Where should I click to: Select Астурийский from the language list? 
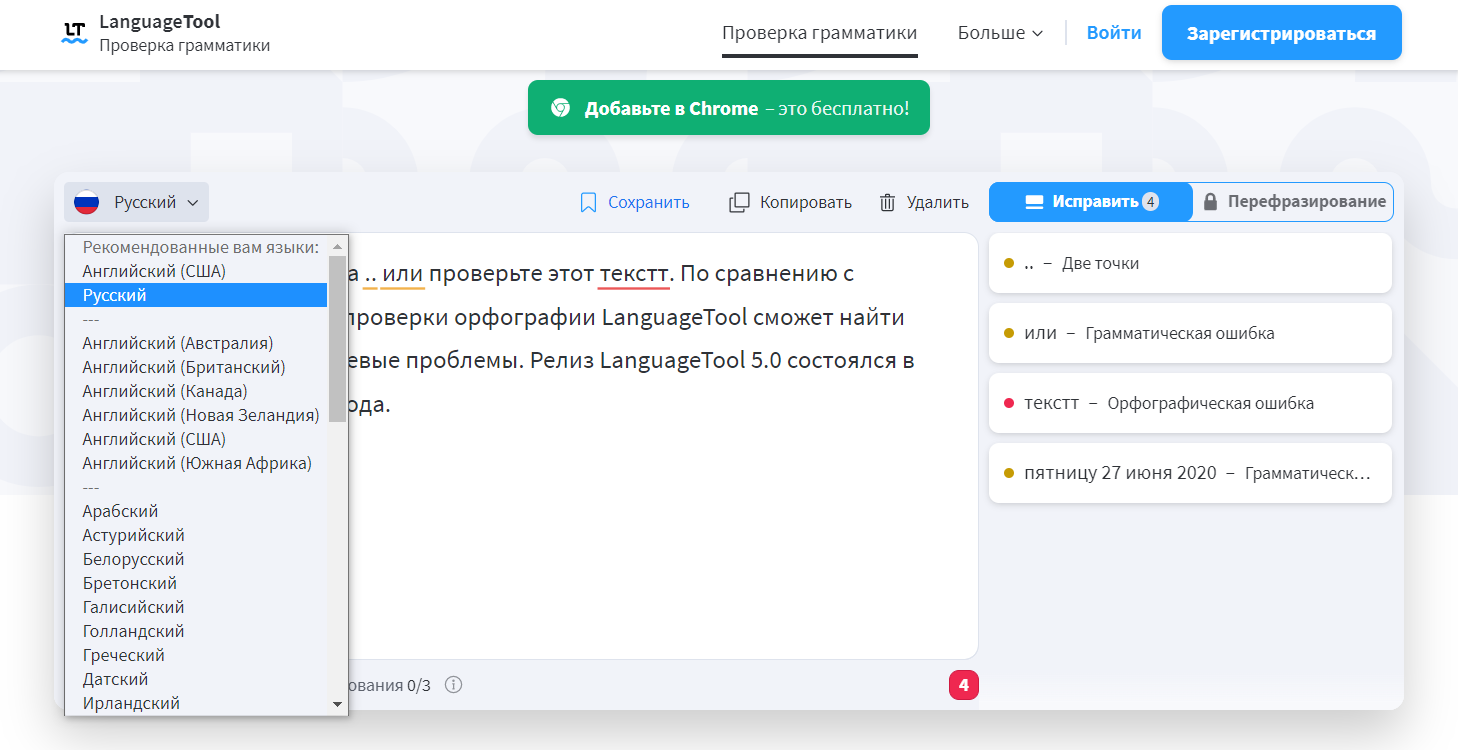pos(196,535)
